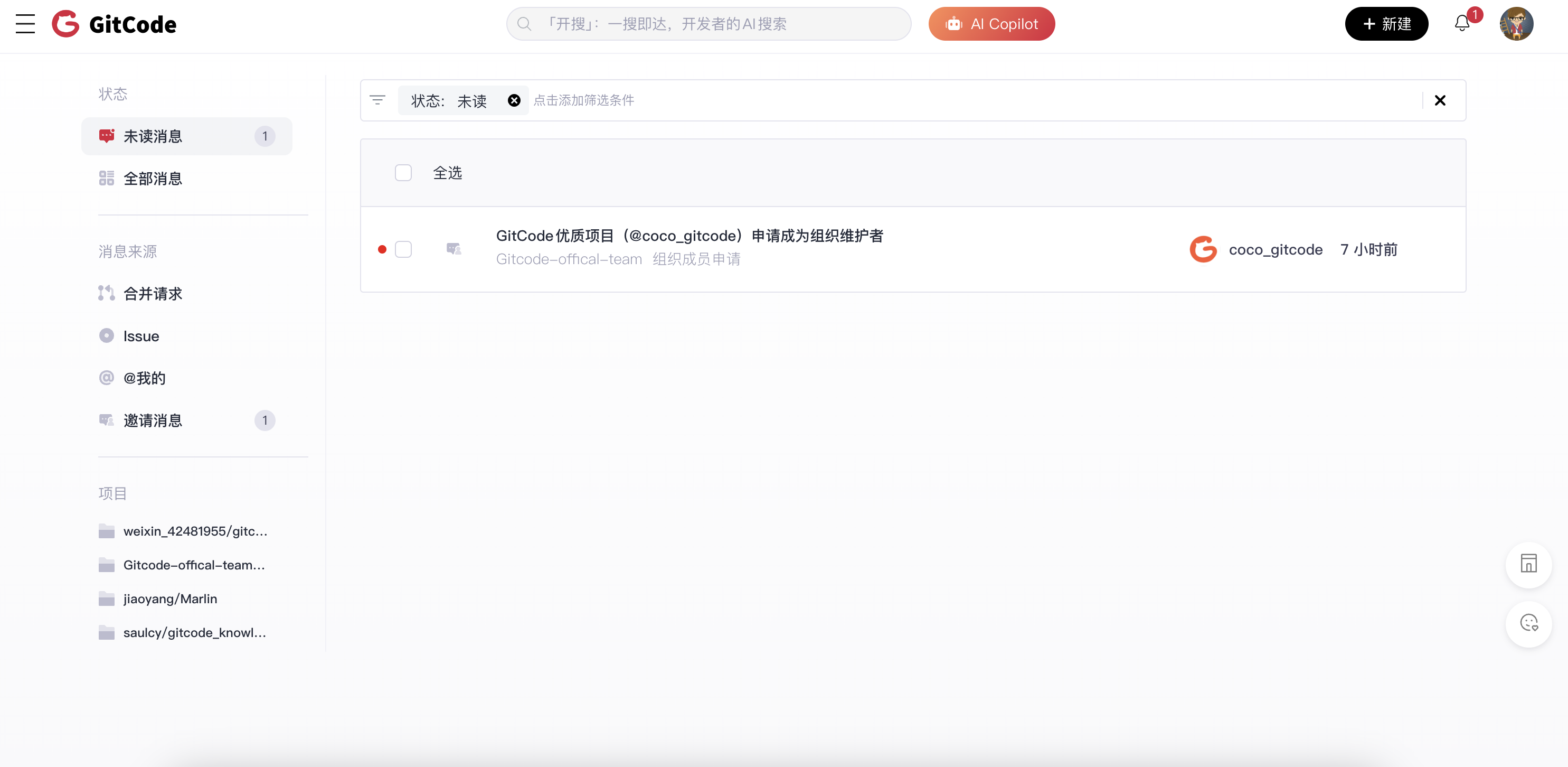Click the AI Copilot button
This screenshot has height=767, width=1568.
[991, 24]
